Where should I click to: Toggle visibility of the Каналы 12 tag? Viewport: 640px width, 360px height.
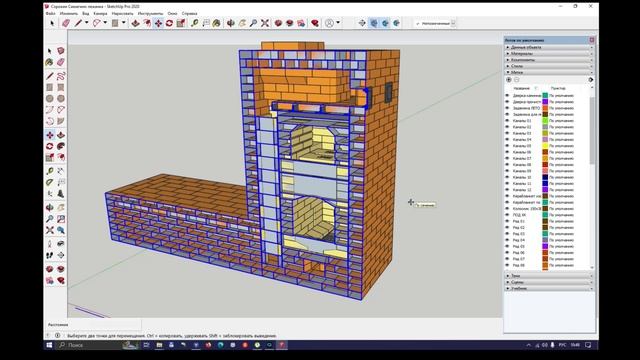click(x=507, y=190)
